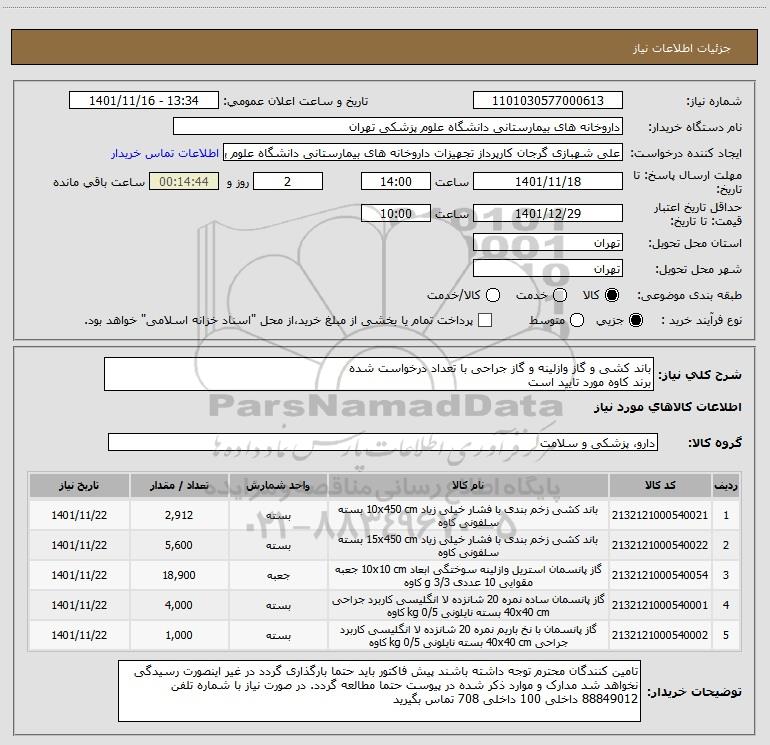The width and height of the screenshot is (770, 745).
Task: Click item code 213212000540002
Action: tap(660, 635)
